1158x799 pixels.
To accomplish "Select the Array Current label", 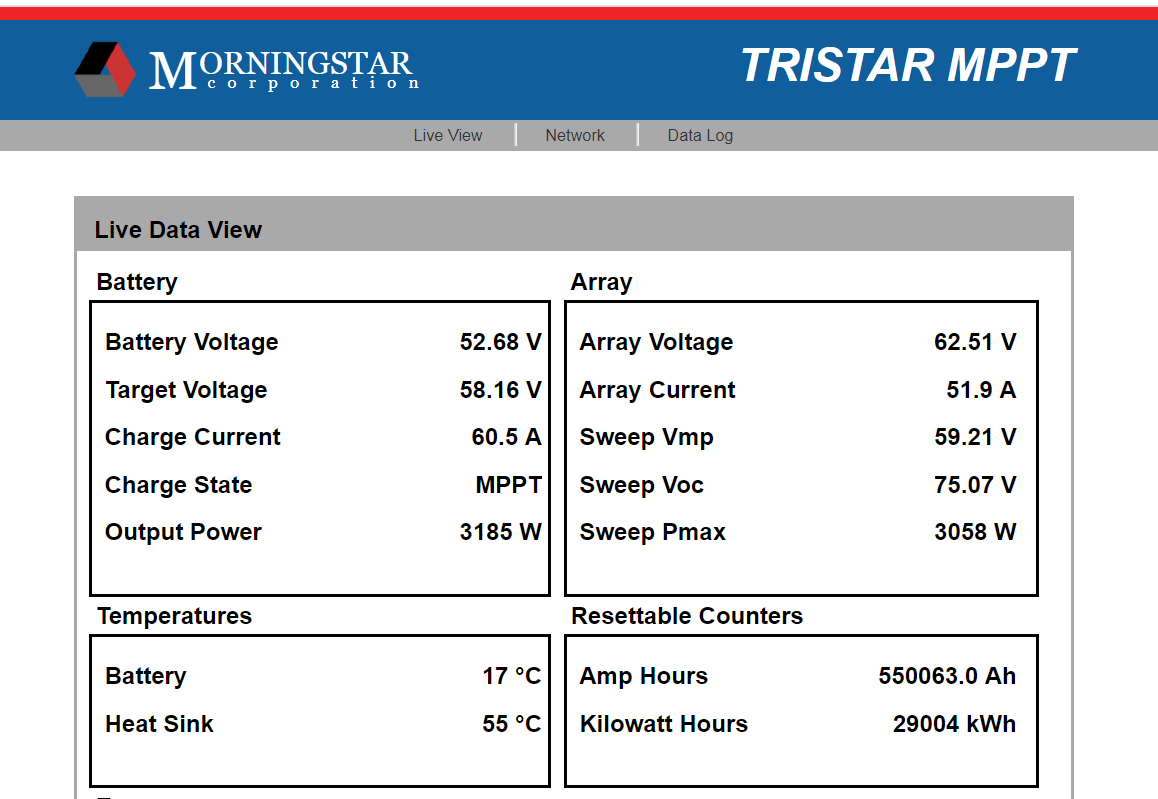I will [x=657, y=390].
